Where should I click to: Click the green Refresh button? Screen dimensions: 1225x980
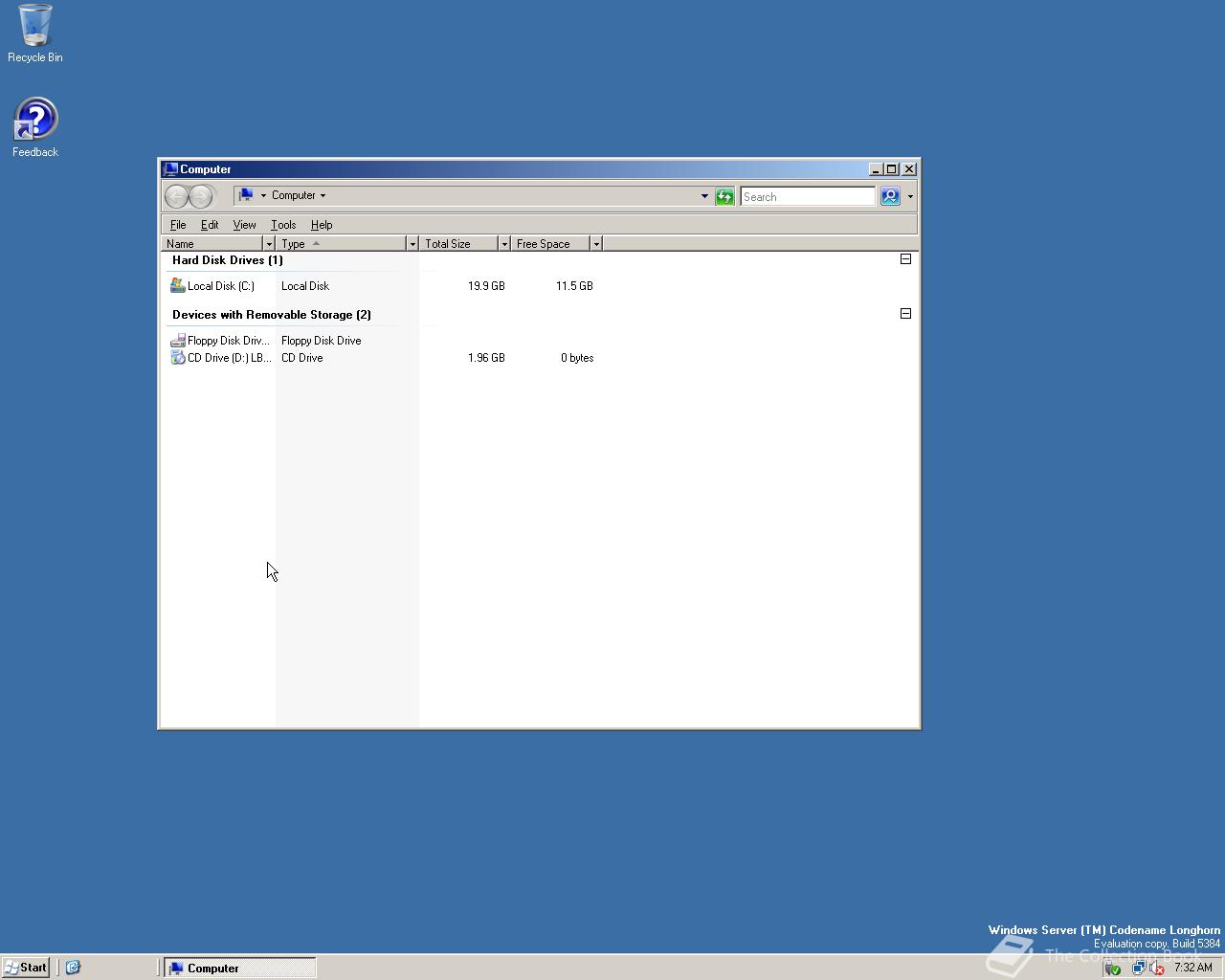click(x=724, y=196)
